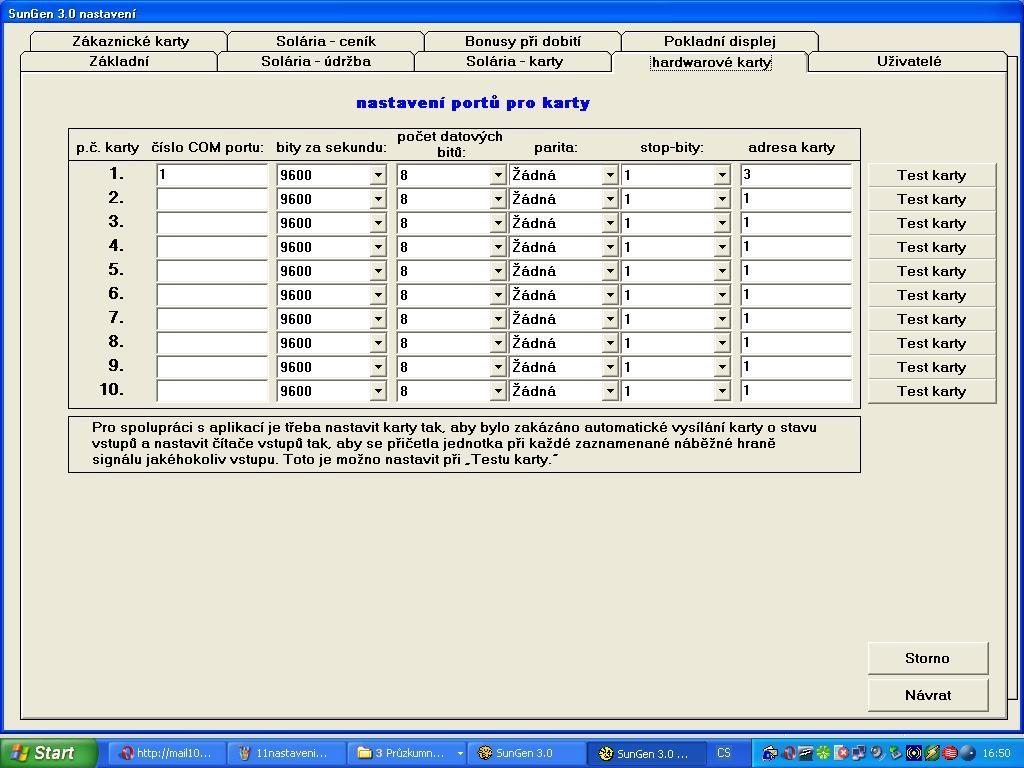
Task: Open bity za sekundu dropdown for card 2
Action: [378, 199]
